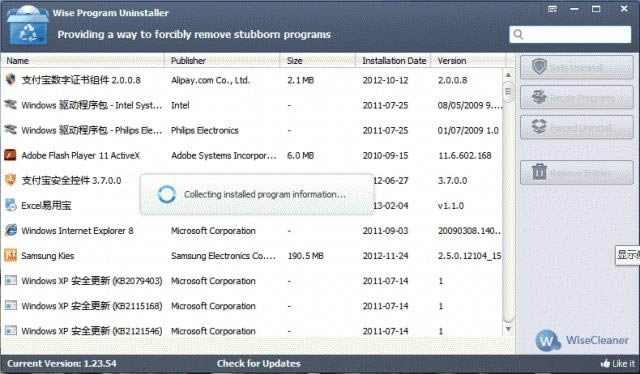The width and height of the screenshot is (640, 374).
Task: Click the 2012-10-12 installation date
Action: (385, 80)
